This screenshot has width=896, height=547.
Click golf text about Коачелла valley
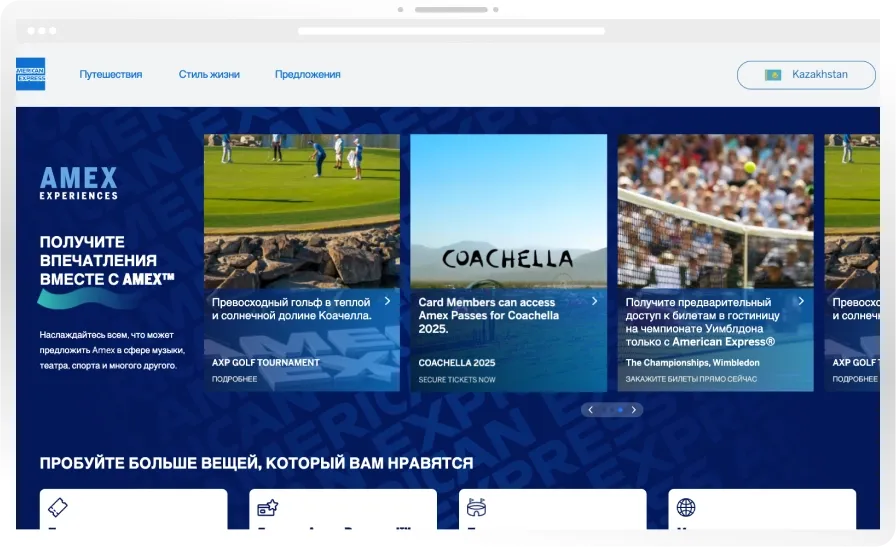click(x=291, y=309)
